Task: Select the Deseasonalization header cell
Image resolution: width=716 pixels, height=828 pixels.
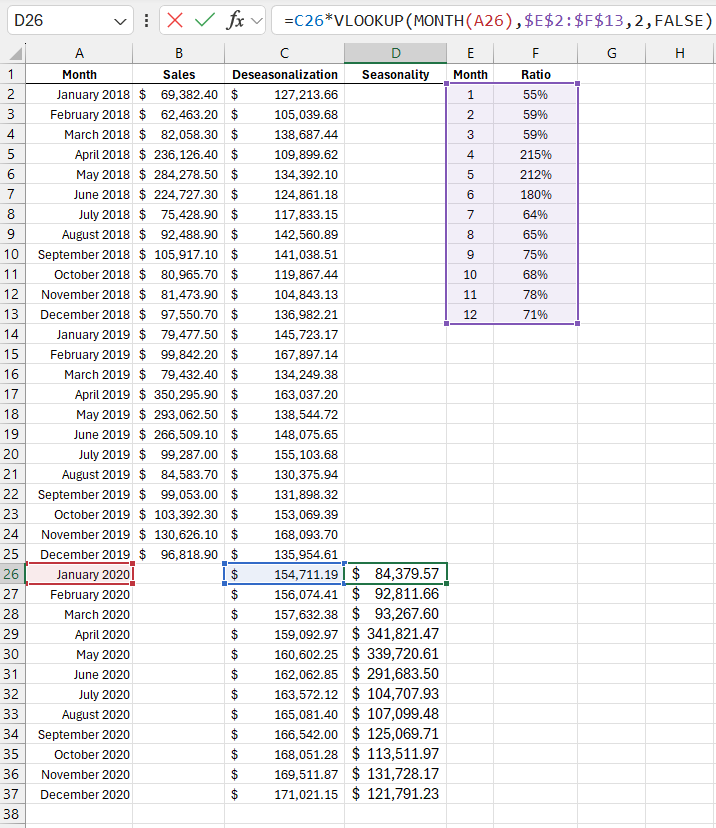Action: coord(285,74)
